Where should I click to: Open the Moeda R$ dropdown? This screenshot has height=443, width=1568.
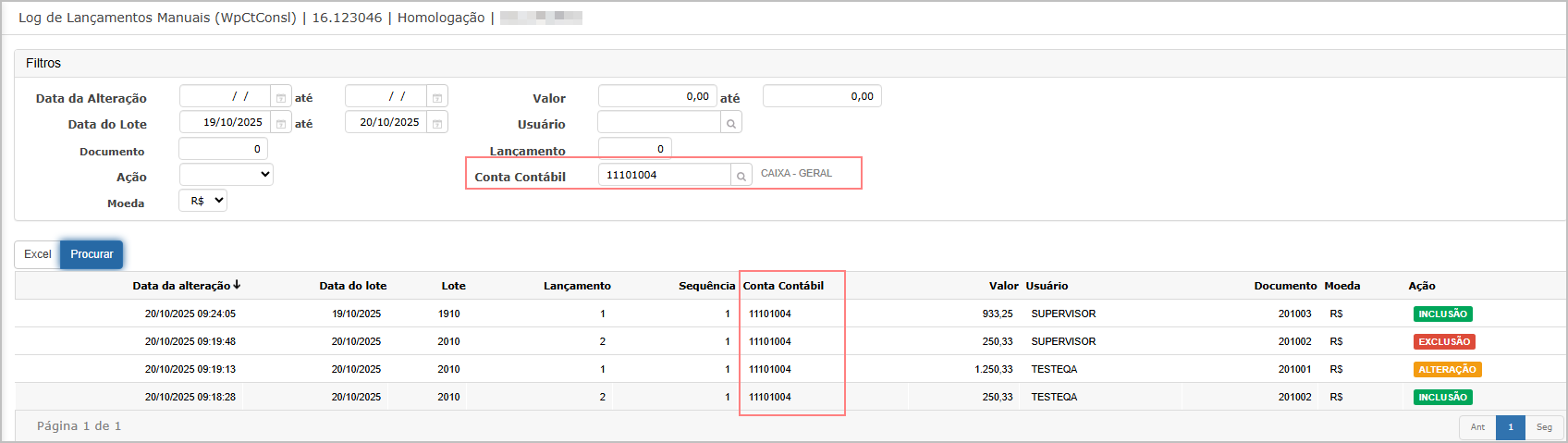203,201
